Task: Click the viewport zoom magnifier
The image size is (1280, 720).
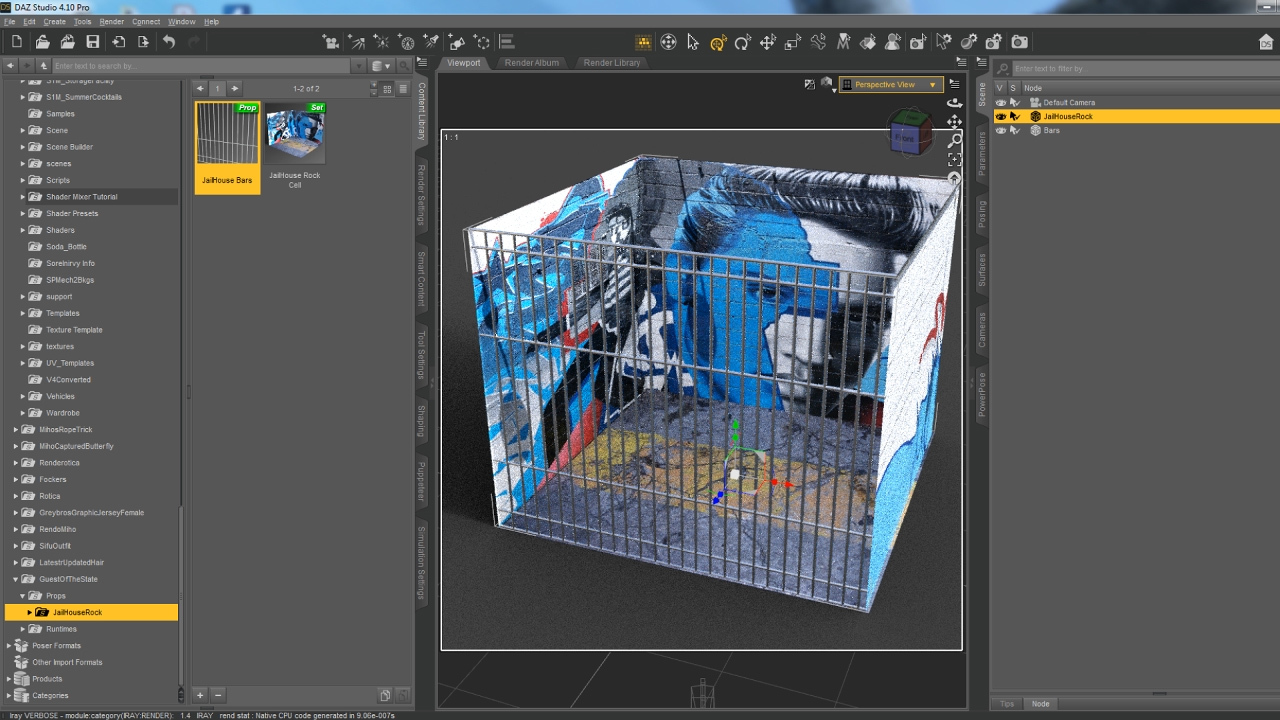Action: 954,141
